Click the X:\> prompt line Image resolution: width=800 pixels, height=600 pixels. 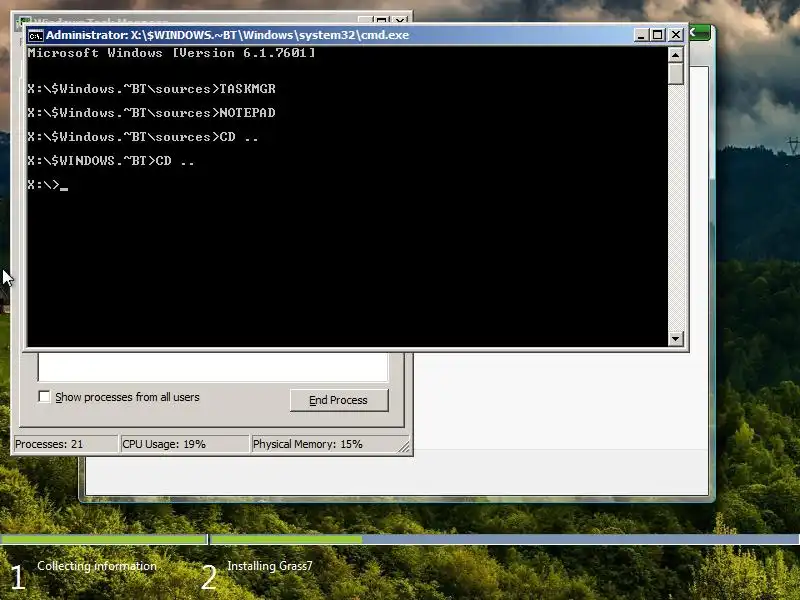(x=47, y=185)
